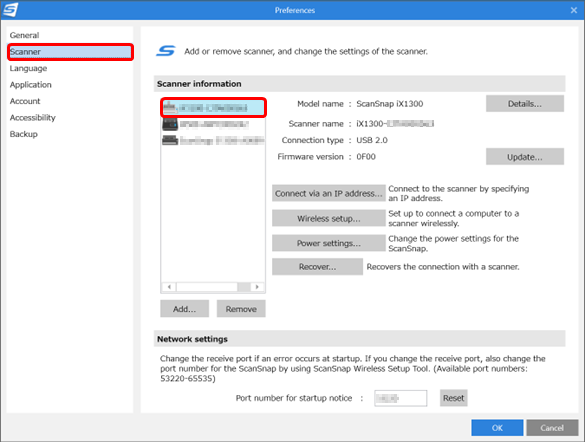585x442 pixels.
Task: Click the USB 2.0 connection type value
Action: point(372,140)
